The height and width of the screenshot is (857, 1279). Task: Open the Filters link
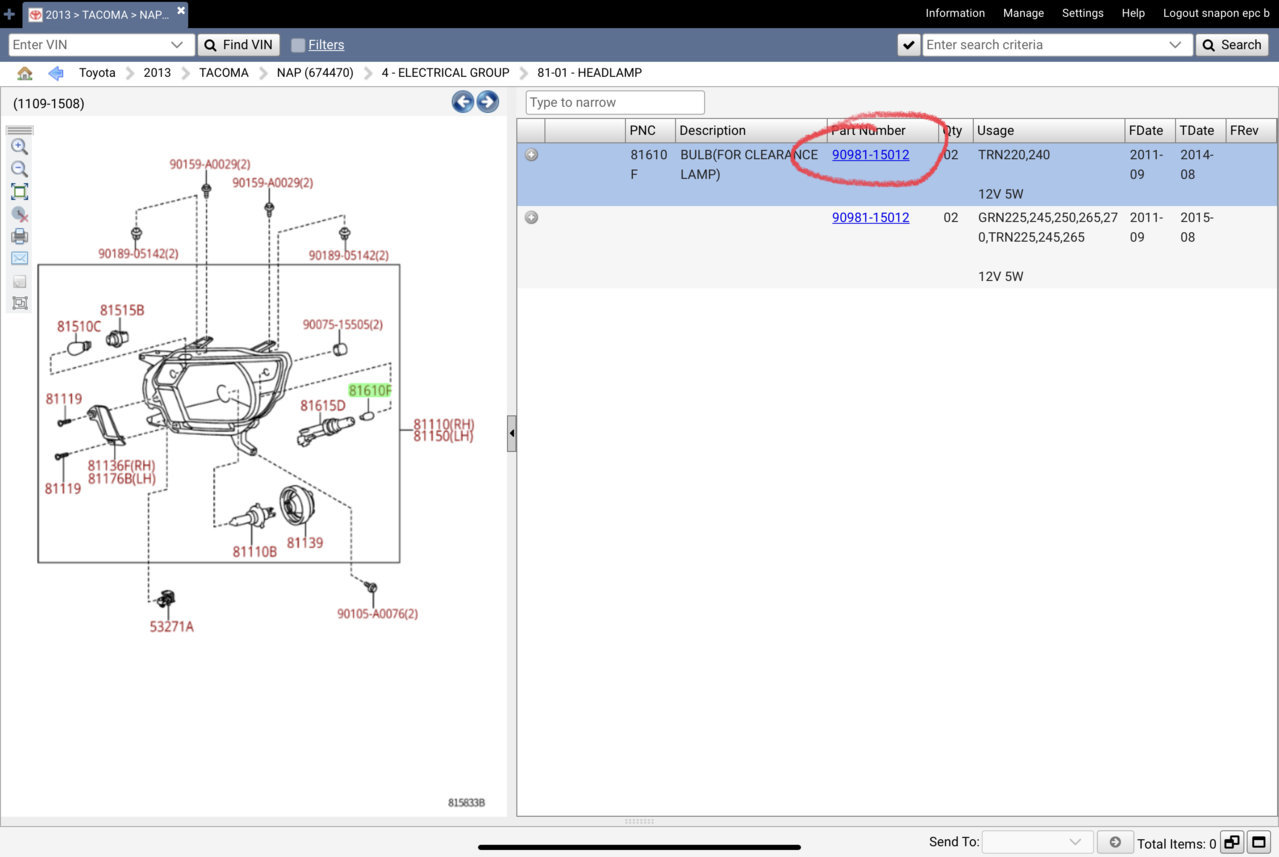[326, 45]
